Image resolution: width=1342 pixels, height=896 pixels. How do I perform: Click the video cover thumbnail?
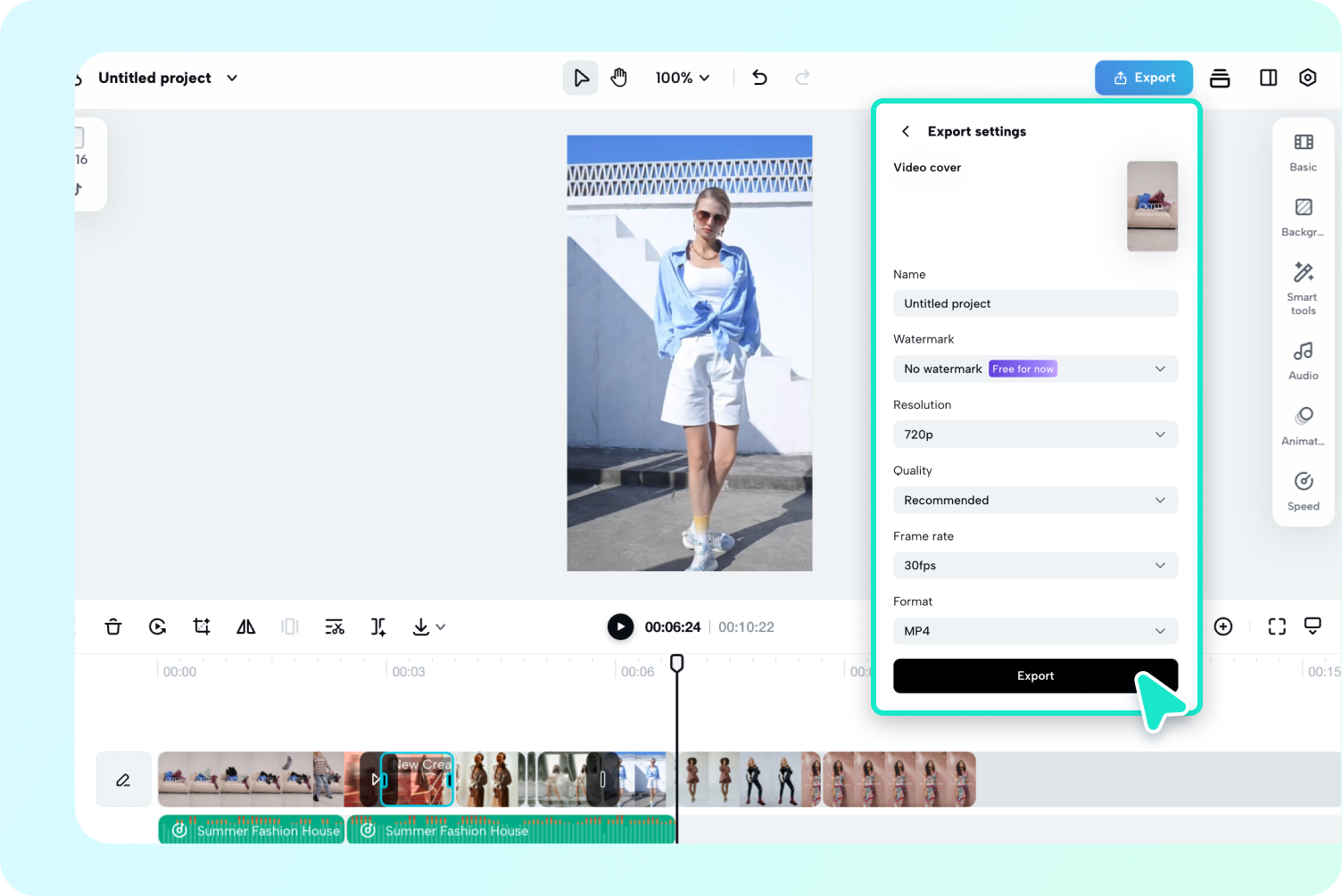coord(1152,206)
